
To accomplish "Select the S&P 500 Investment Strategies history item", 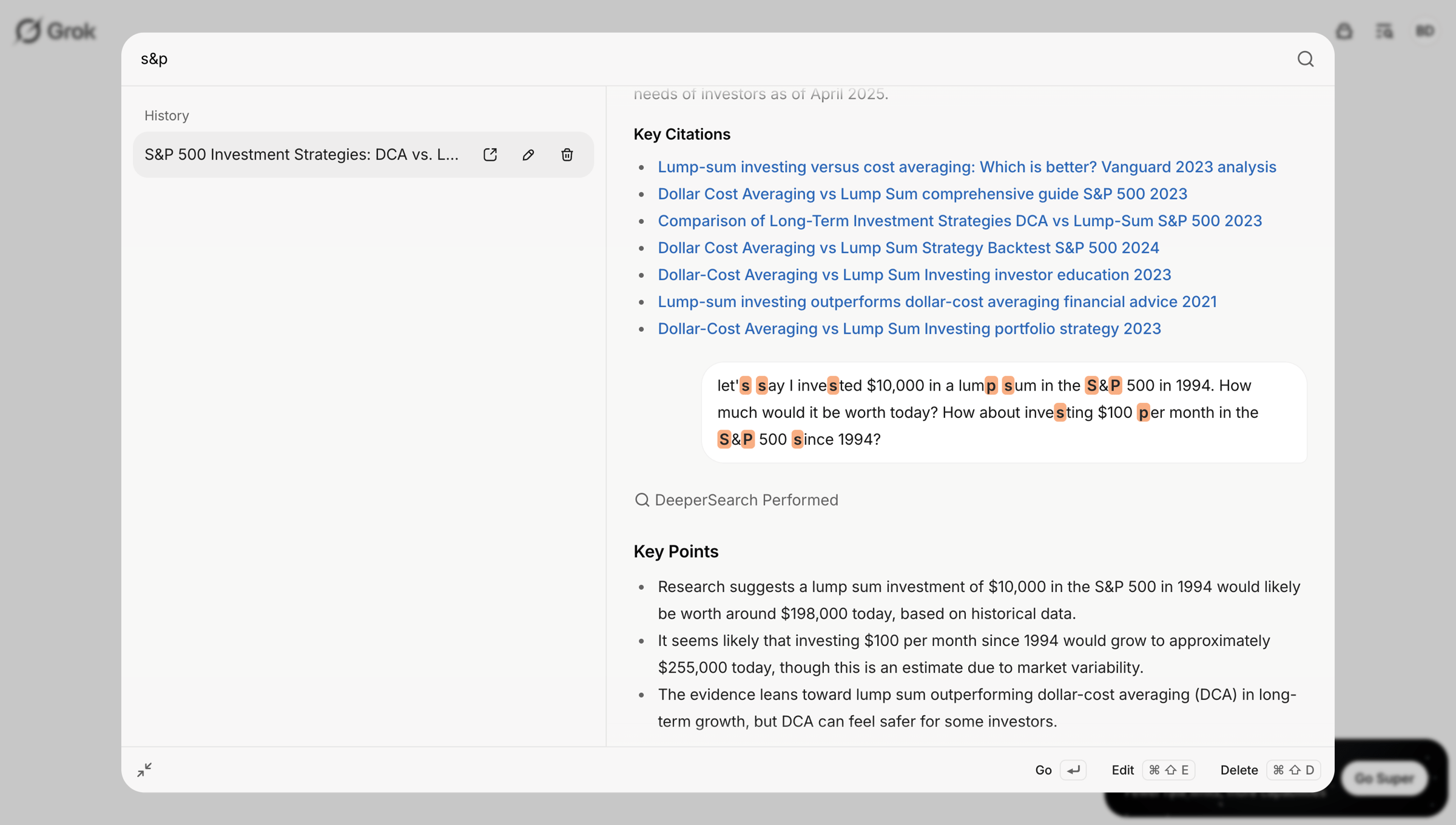I will pyautogui.click(x=363, y=155).
